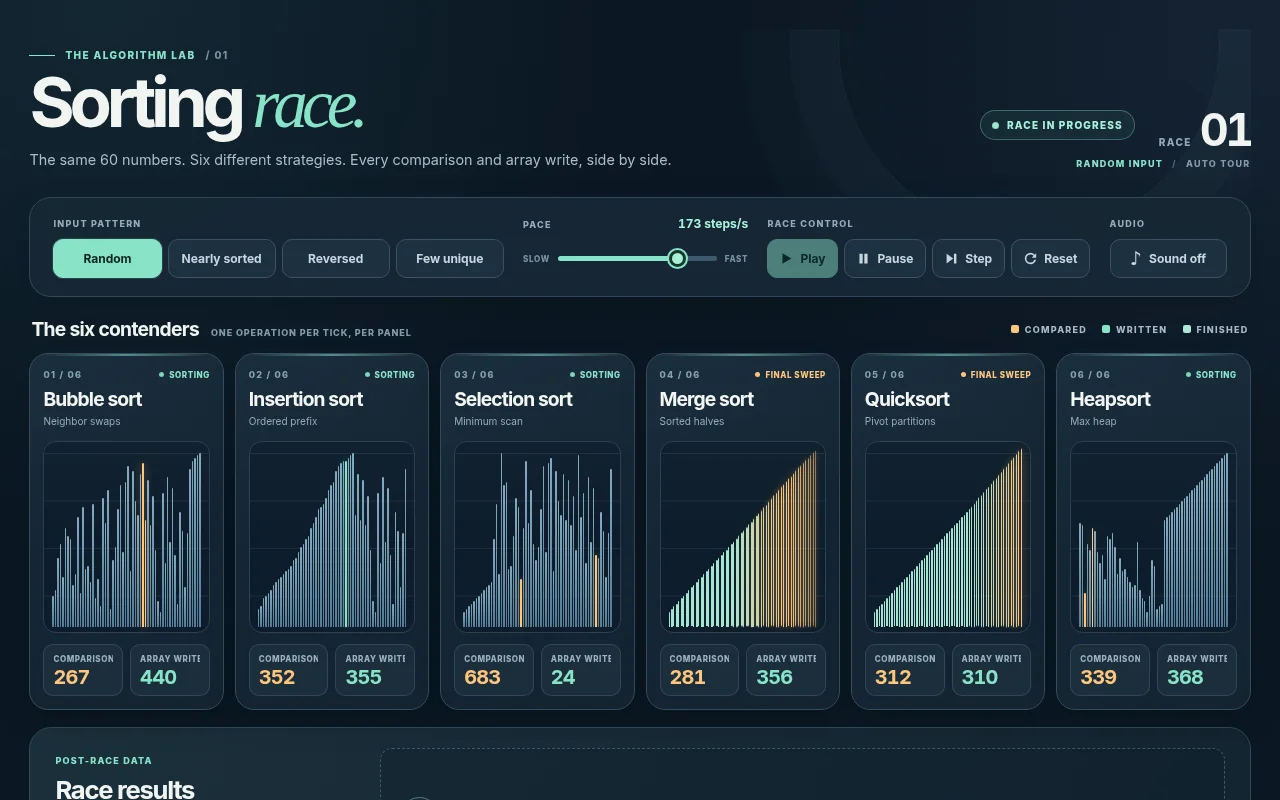Click the WRITTEN legend entry
Viewport: 1280px width, 800px height.
[1134, 329]
